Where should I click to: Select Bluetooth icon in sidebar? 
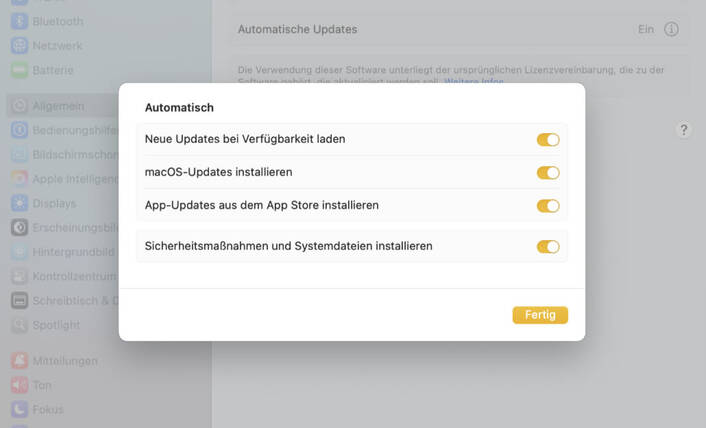[19, 21]
